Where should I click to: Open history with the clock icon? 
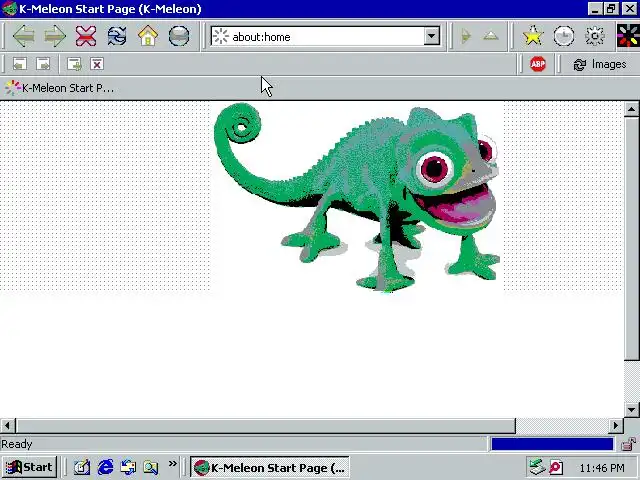(564, 36)
